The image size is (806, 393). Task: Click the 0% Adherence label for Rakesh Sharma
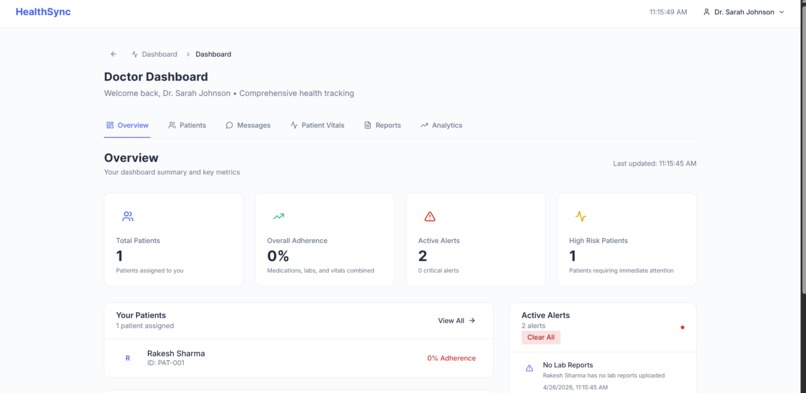(x=451, y=358)
